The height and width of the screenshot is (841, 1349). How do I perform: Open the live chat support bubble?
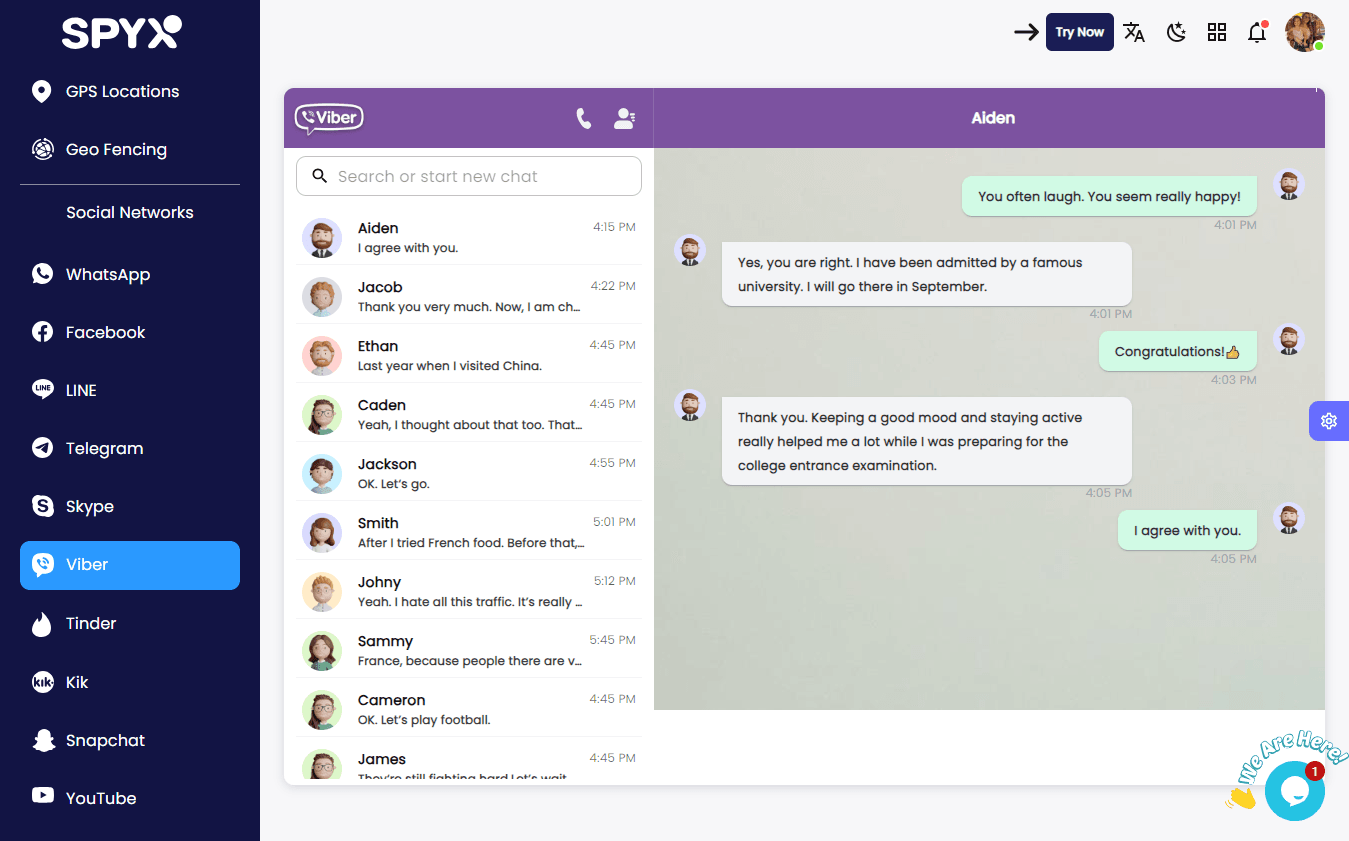[1295, 791]
